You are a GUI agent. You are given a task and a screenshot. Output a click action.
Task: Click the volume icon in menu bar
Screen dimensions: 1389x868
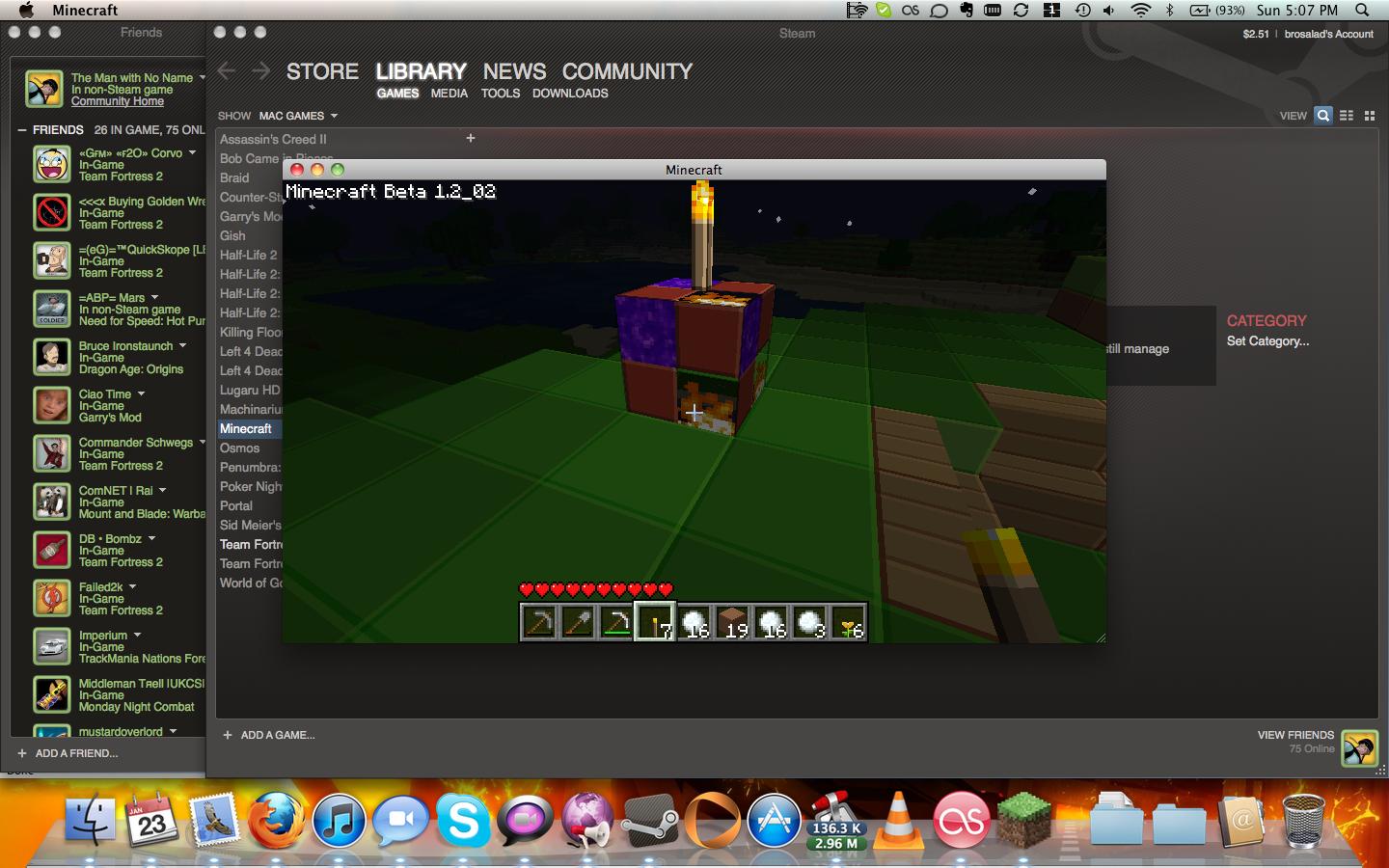[x=1109, y=10]
